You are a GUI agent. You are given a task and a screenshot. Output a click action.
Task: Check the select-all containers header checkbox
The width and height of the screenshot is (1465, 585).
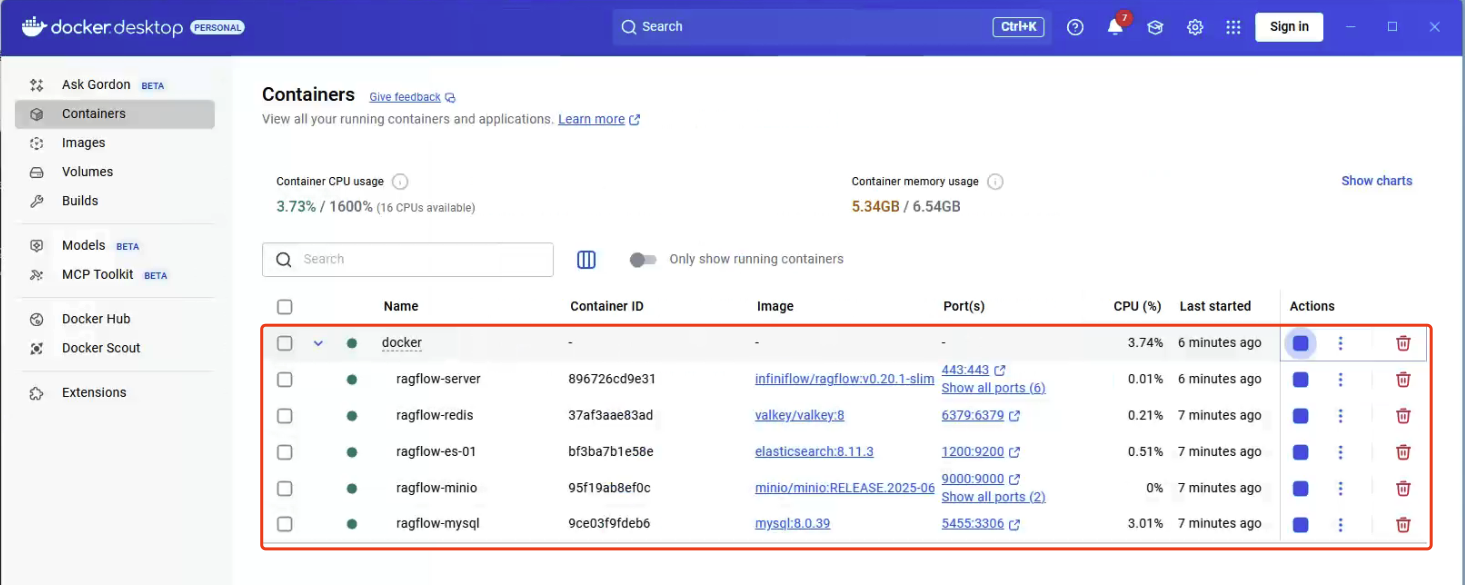pyautogui.click(x=285, y=307)
